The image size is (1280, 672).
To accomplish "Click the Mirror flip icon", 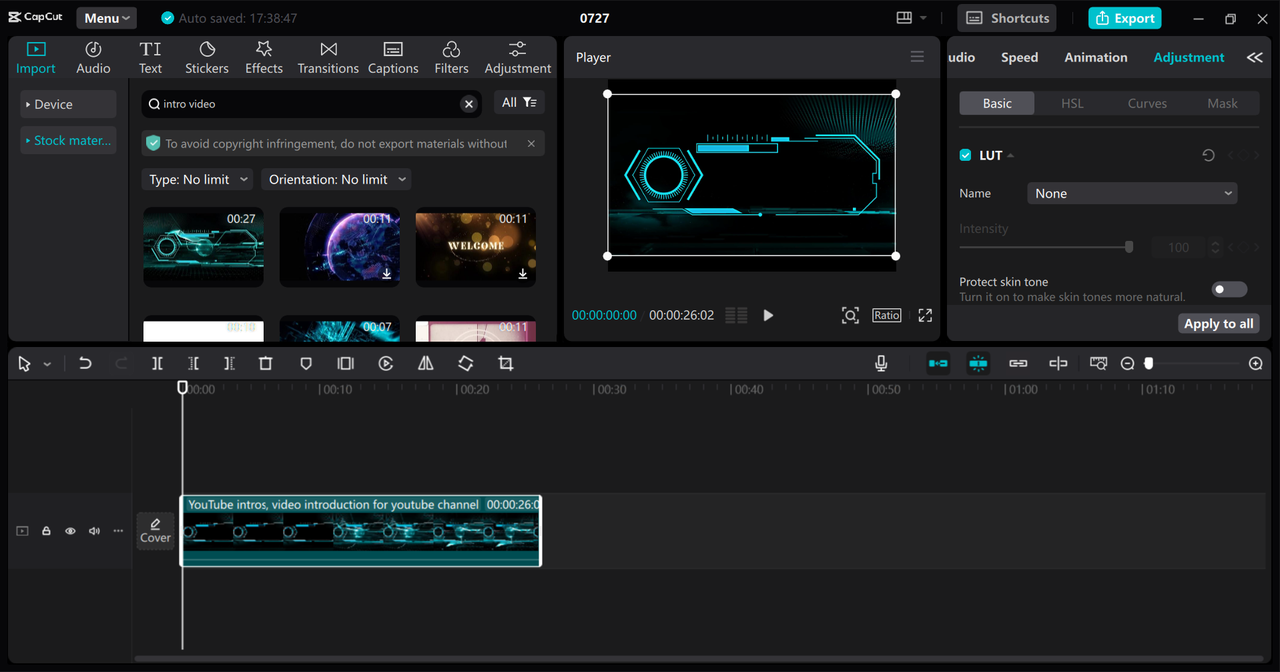I will coord(426,364).
